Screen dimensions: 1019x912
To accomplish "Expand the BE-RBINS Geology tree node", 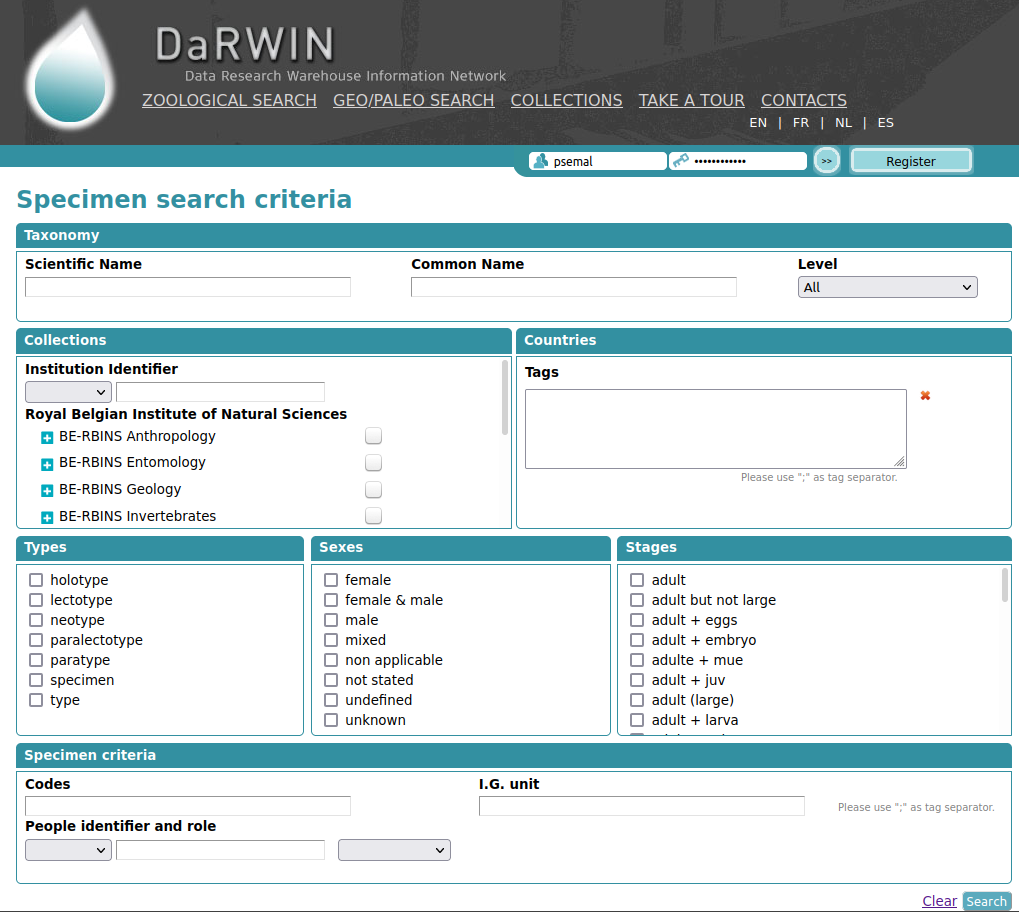I will (46, 490).
